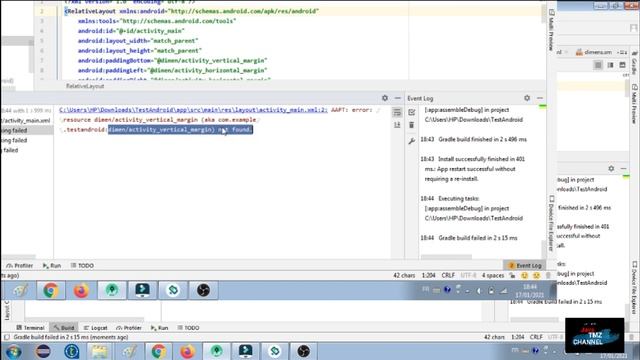Screen dimensions: 640x360
Task: Toggle tool window bars icon beside the Gradle status message
Action: (6, 337)
